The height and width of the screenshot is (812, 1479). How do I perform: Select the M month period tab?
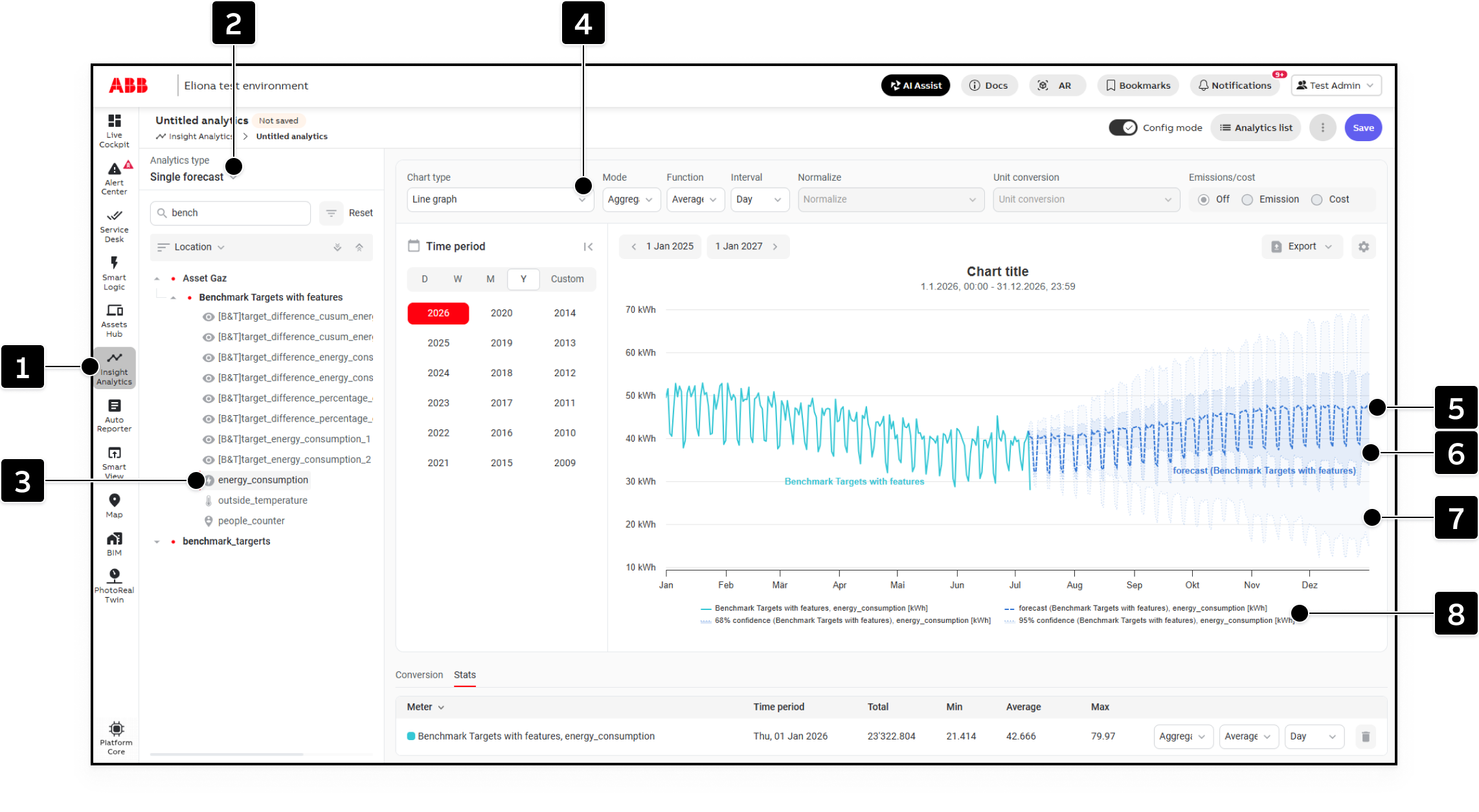tap(490, 279)
